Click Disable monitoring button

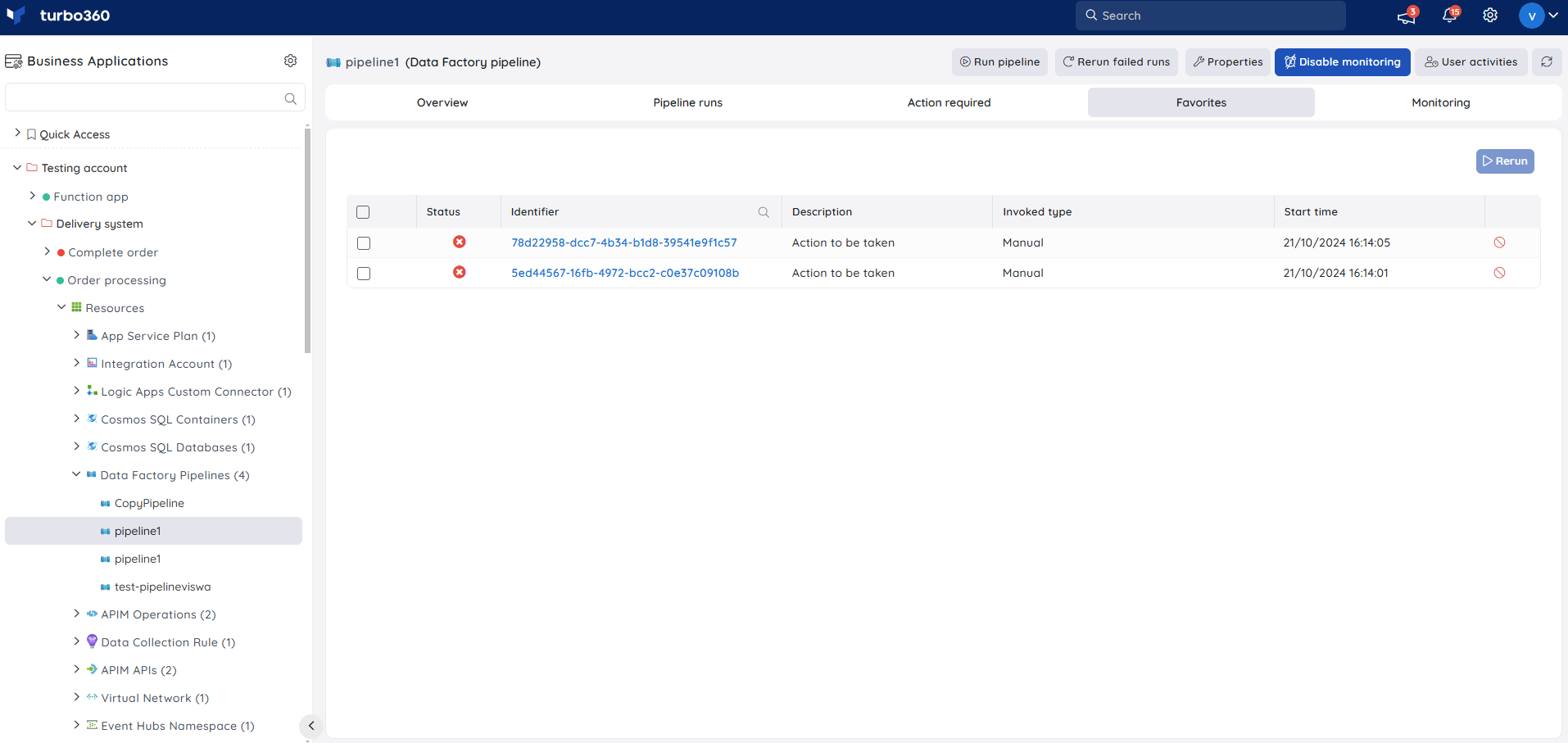click(1342, 62)
